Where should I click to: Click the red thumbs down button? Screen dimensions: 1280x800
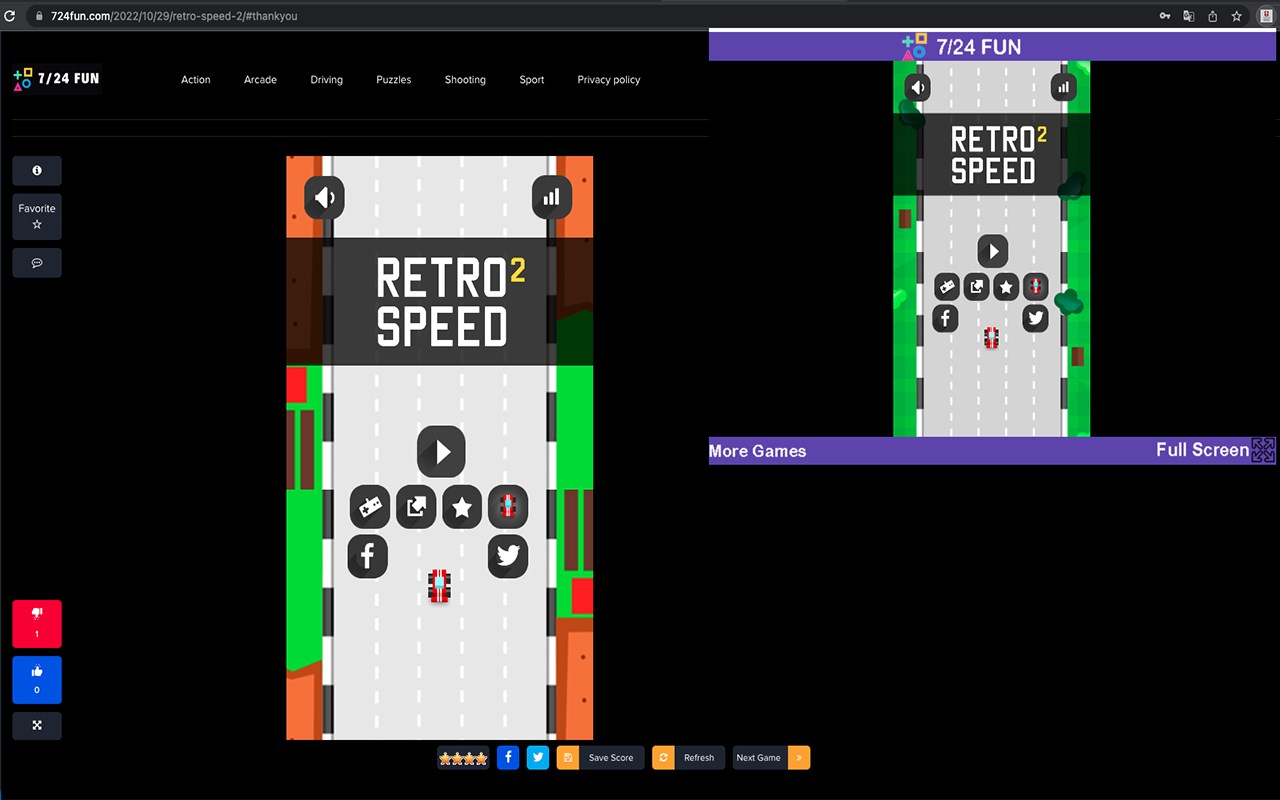click(37, 624)
